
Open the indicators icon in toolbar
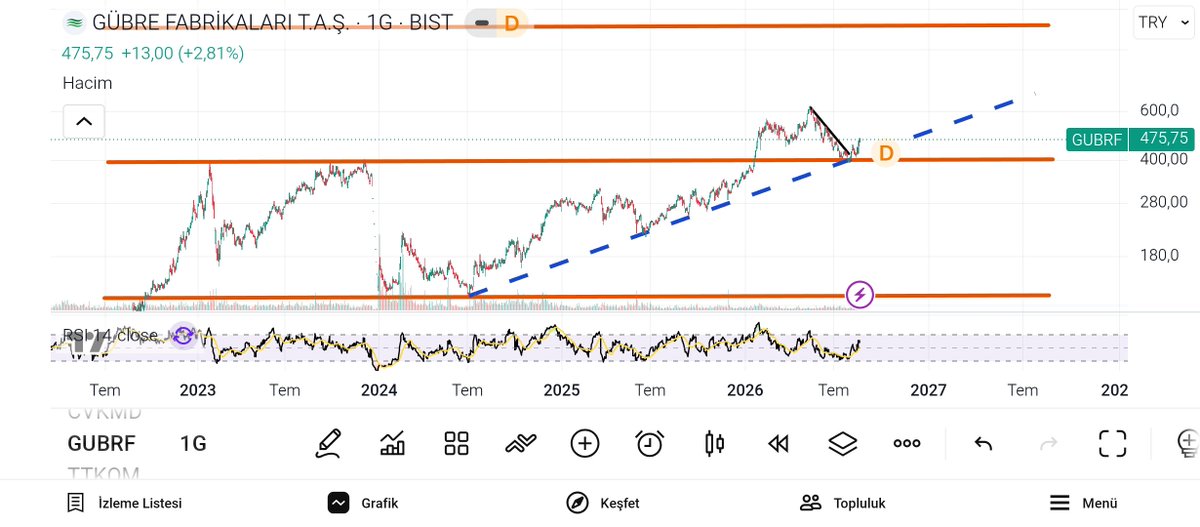pos(393,443)
